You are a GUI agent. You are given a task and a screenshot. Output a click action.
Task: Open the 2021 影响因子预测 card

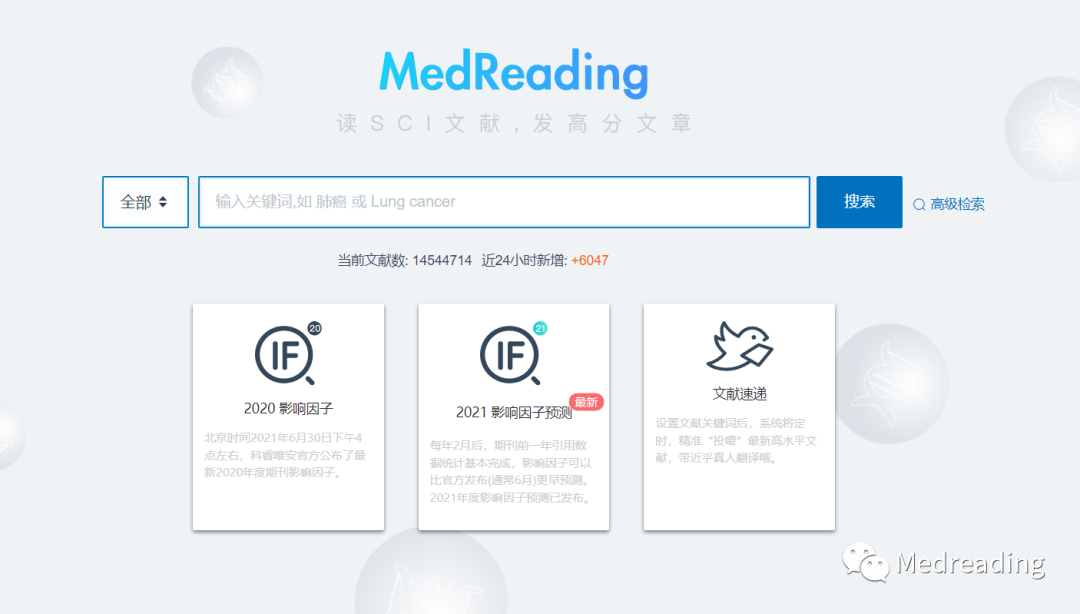(x=512, y=415)
